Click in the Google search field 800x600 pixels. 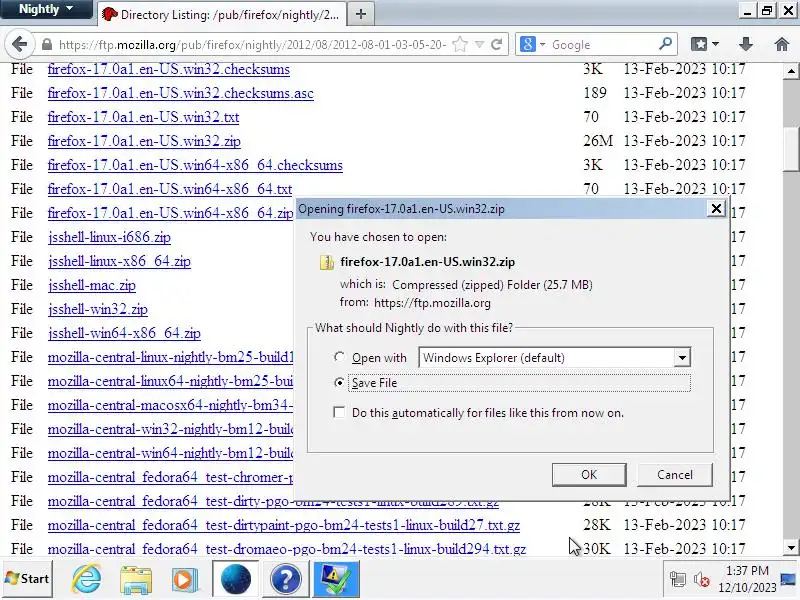(602, 45)
